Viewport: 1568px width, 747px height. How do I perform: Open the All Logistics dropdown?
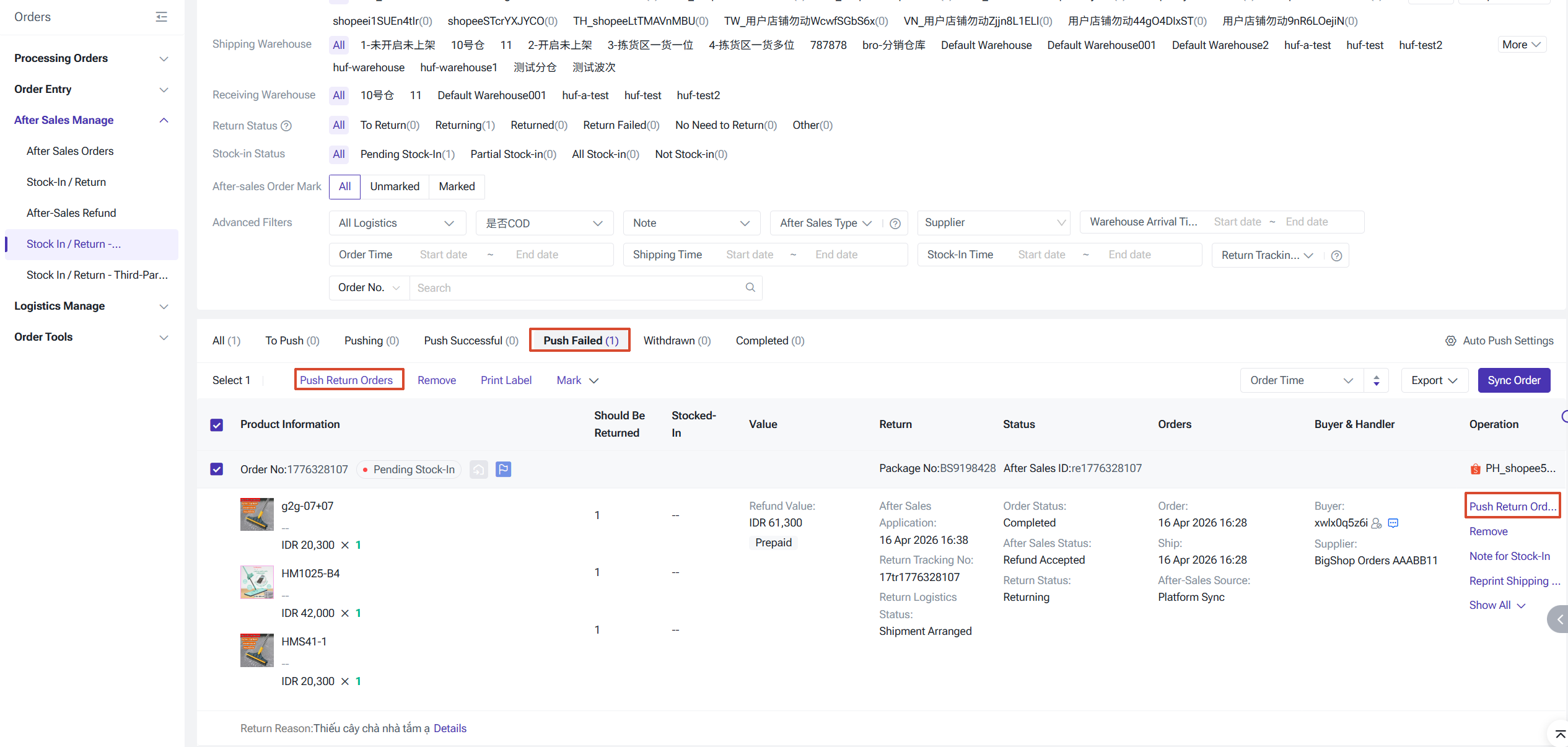point(397,223)
